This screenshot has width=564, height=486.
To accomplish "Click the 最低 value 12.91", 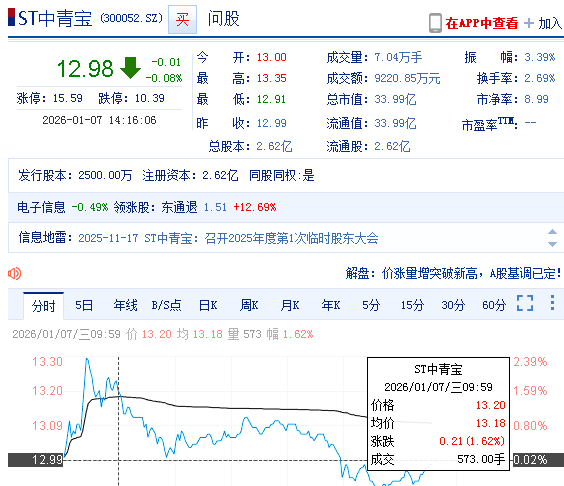I will coord(271,99).
